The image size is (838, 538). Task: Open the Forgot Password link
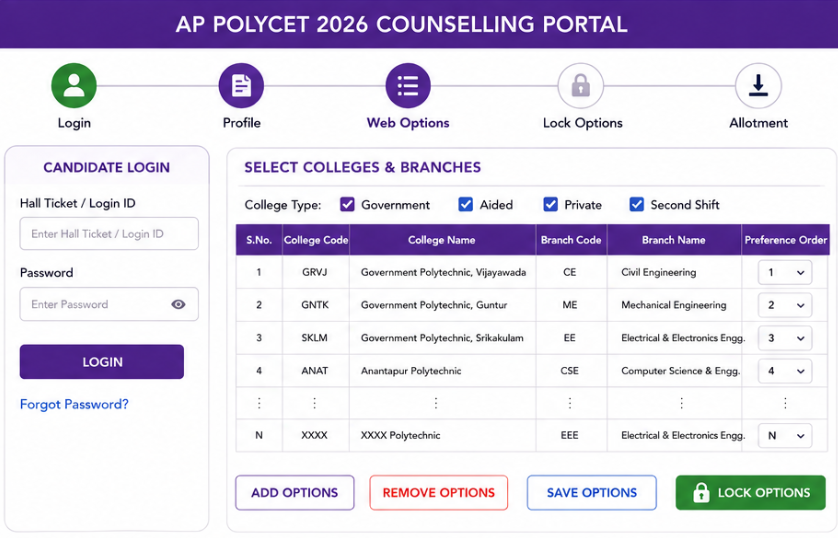click(x=74, y=404)
